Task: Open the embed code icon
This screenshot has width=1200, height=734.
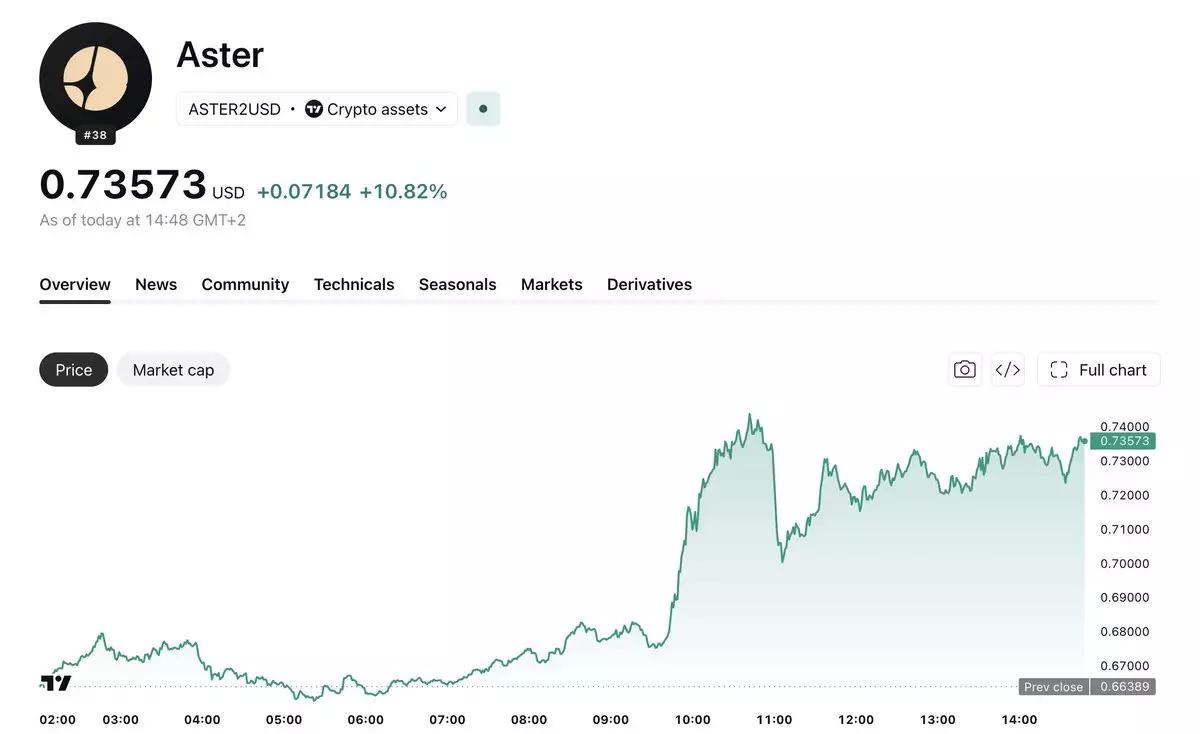Action: 1008,370
